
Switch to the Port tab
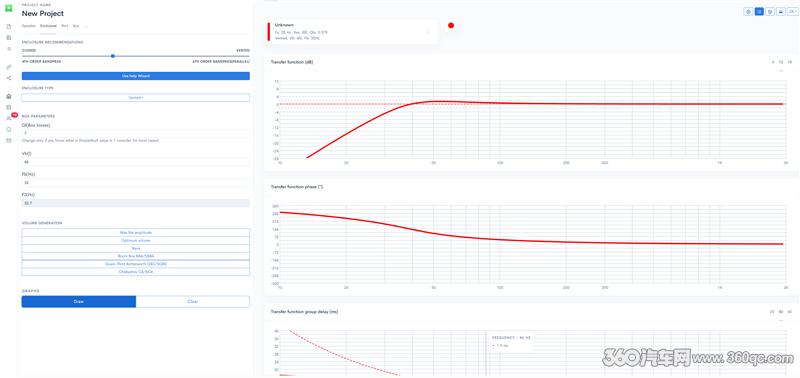coord(64,26)
